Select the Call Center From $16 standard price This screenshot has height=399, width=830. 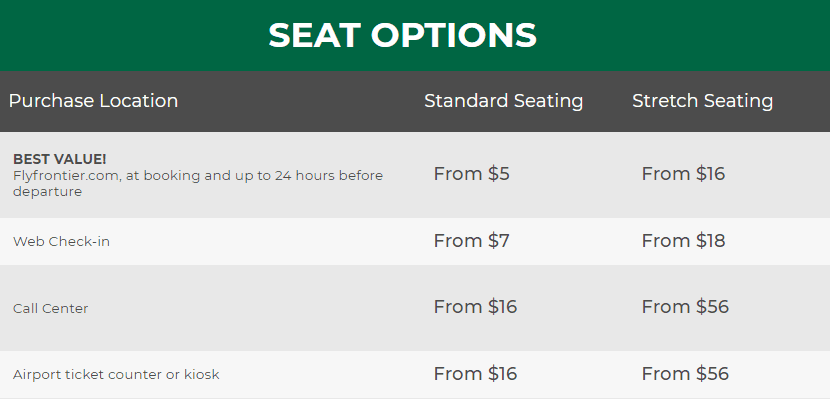click(x=475, y=307)
